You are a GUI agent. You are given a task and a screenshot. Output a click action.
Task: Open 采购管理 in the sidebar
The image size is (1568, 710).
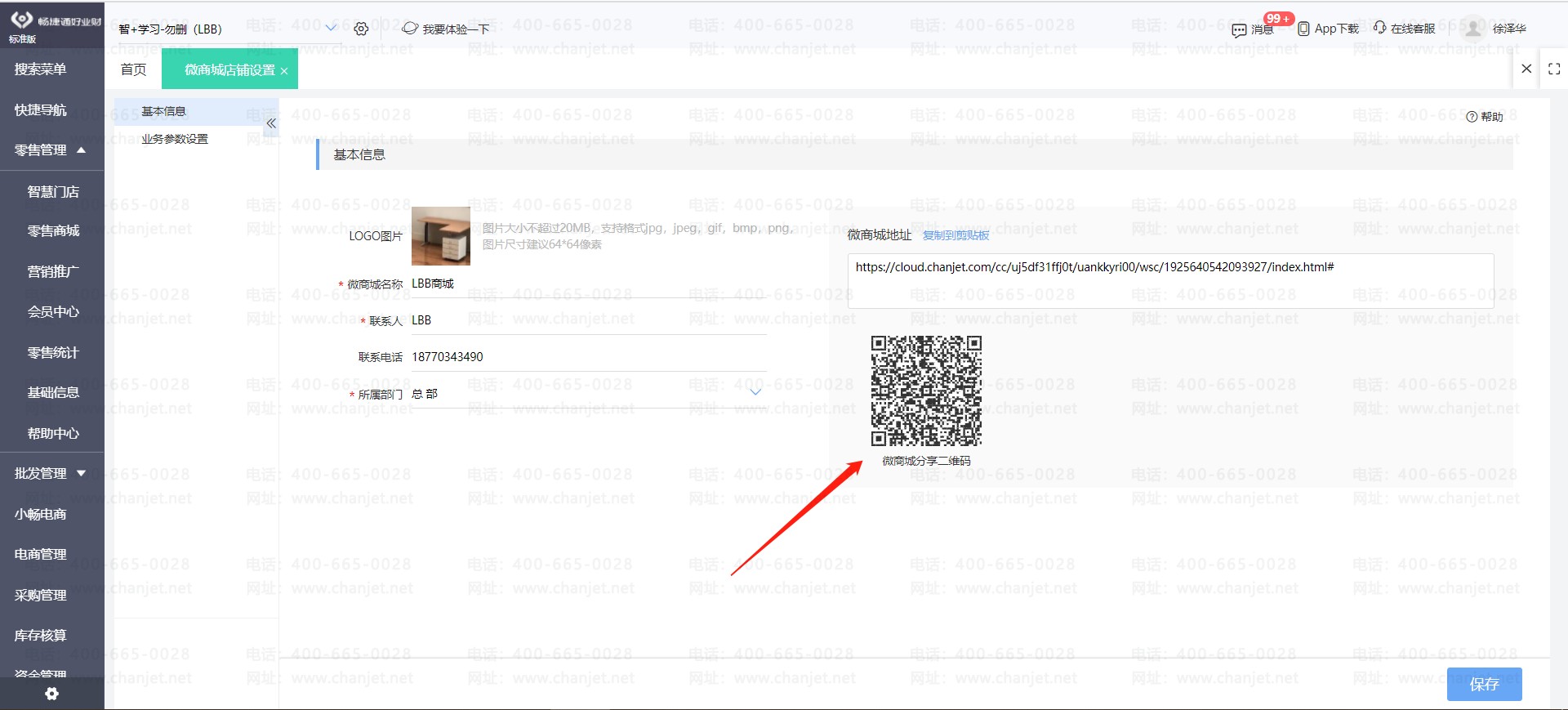click(x=40, y=595)
